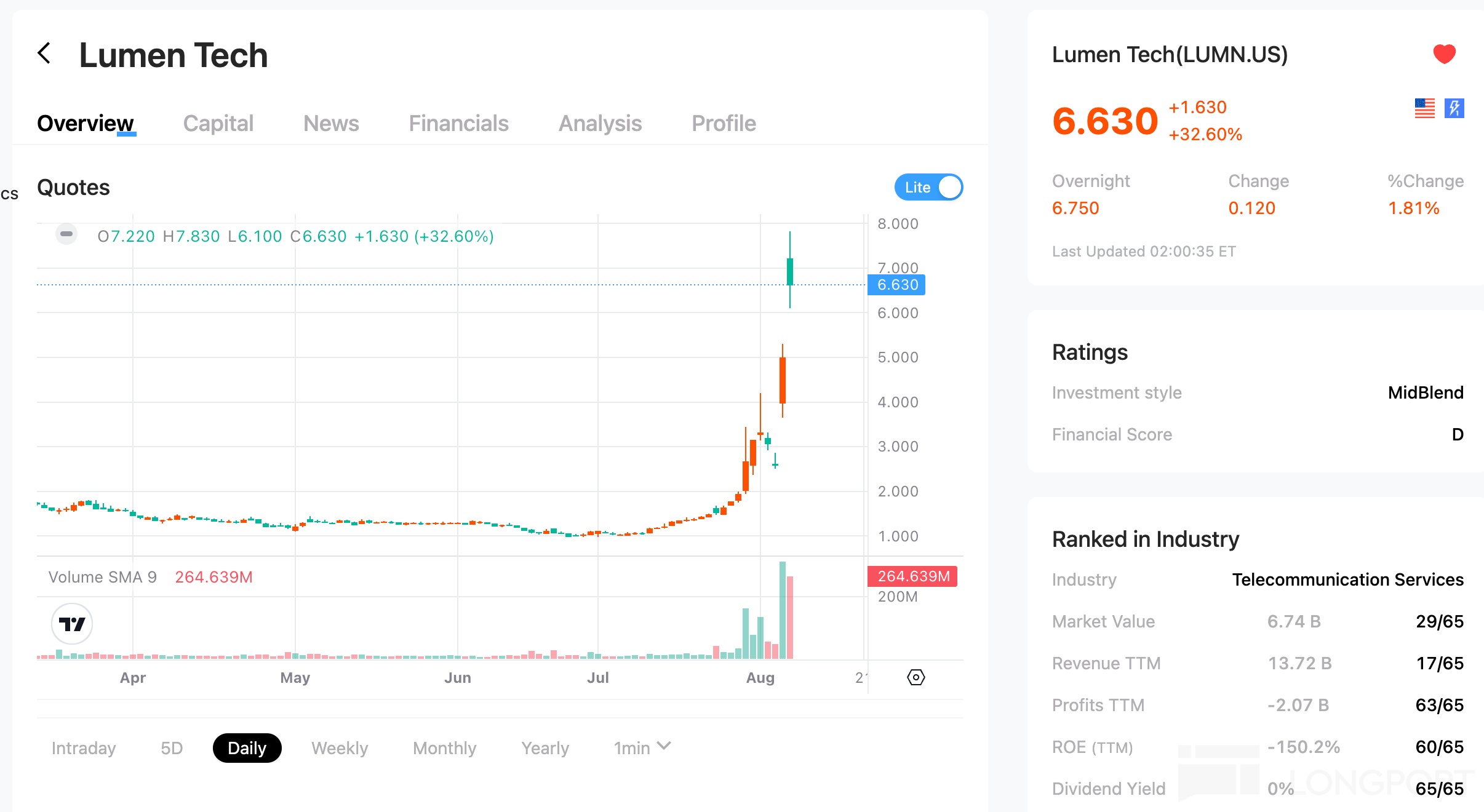This screenshot has height=812, width=1484.
Task: Click the Financial Score D value
Action: coord(1458,434)
